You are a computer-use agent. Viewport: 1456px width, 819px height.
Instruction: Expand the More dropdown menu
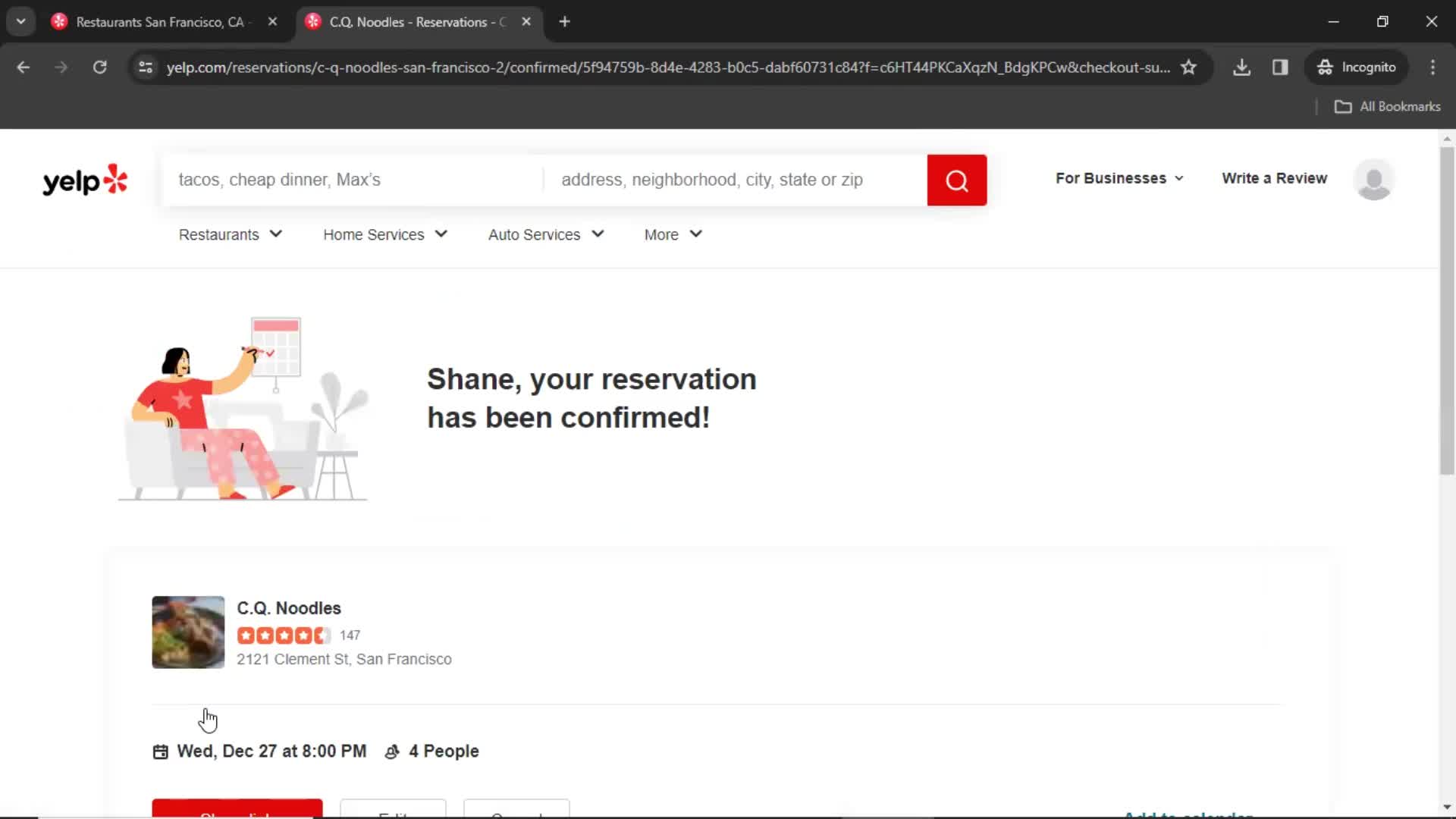point(673,234)
